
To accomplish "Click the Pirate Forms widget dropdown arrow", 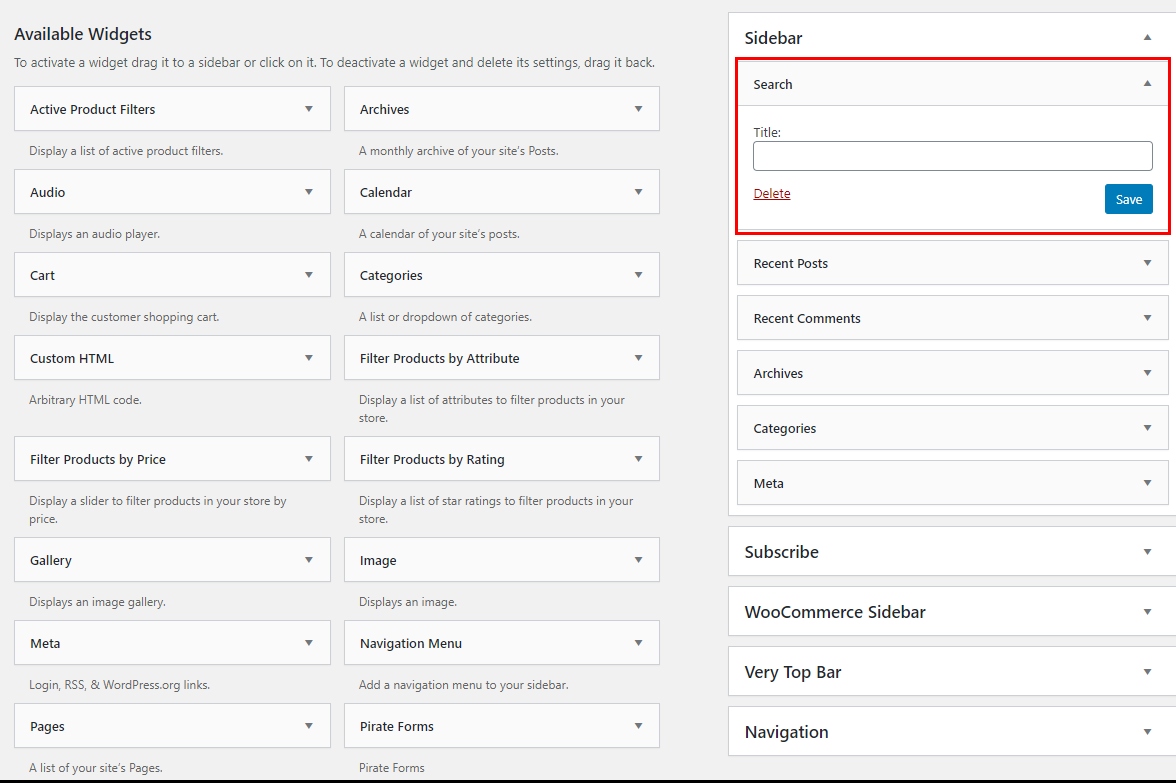I will pyautogui.click(x=638, y=725).
